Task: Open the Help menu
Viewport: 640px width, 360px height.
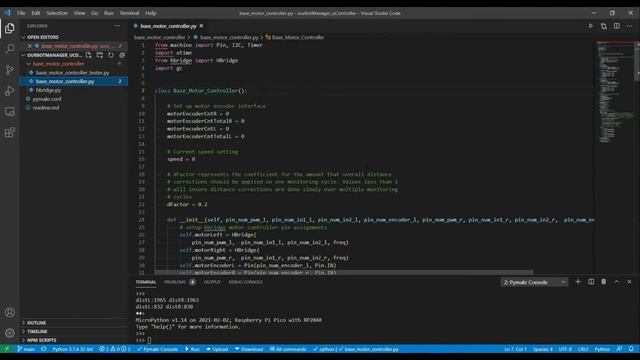Action: click(x=151, y=13)
